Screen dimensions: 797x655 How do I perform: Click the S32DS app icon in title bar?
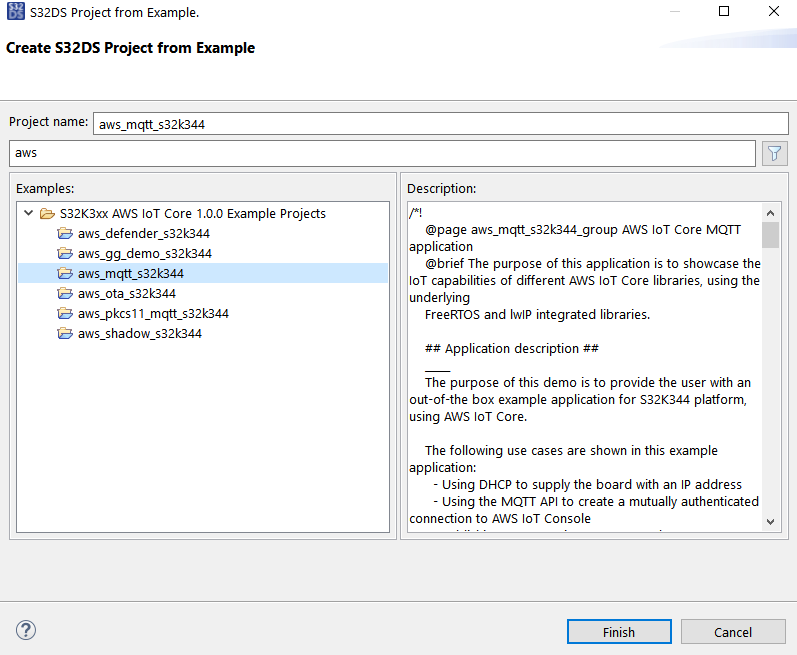pos(15,13)
